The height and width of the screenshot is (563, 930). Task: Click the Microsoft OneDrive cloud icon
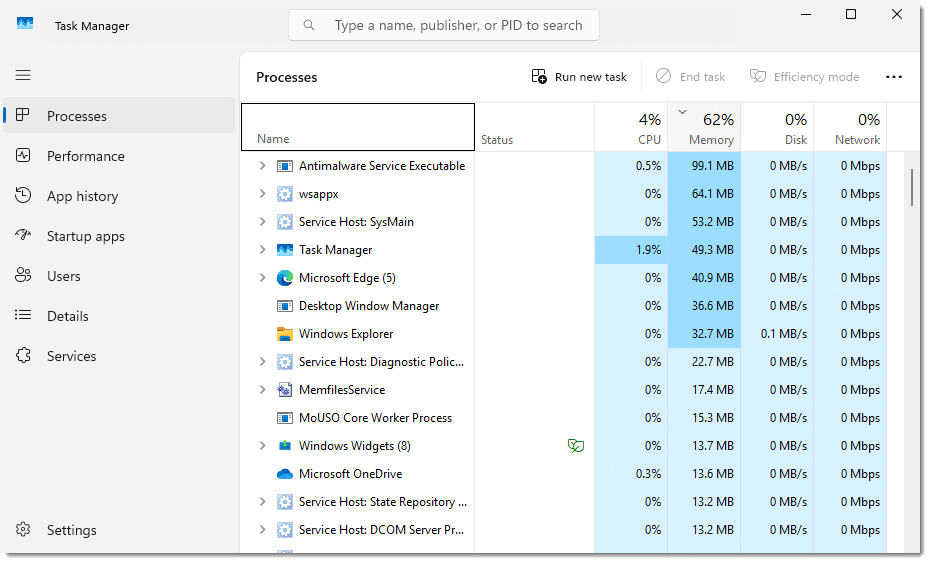285,474
